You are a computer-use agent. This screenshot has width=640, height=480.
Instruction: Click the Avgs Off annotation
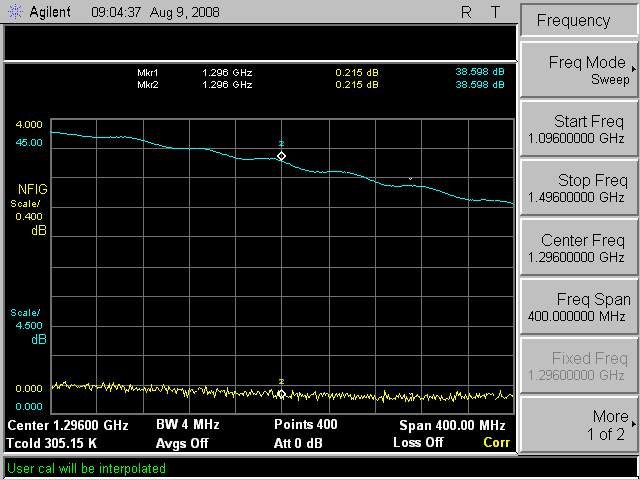182,443
